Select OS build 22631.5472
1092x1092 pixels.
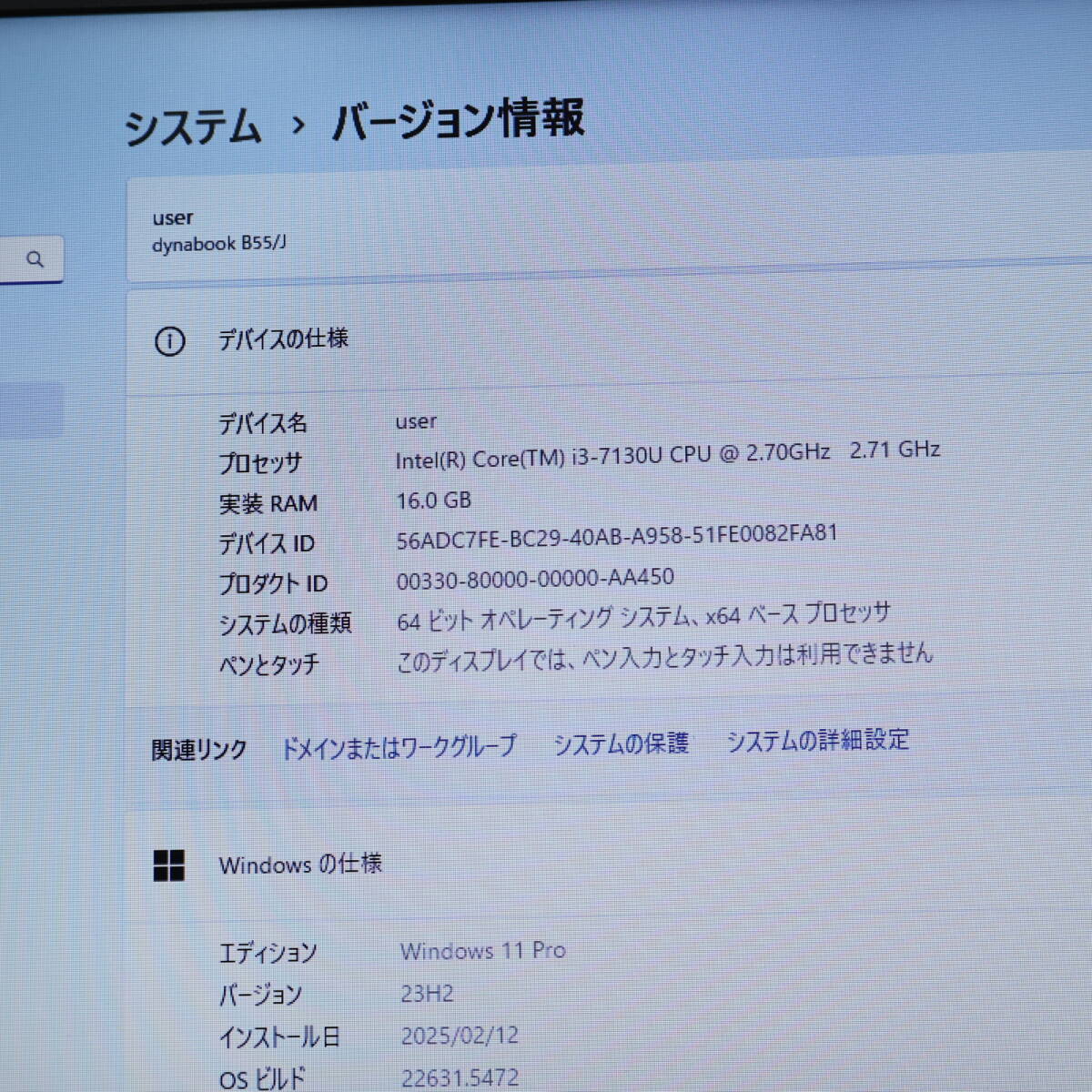click(x=460, y=1078)
